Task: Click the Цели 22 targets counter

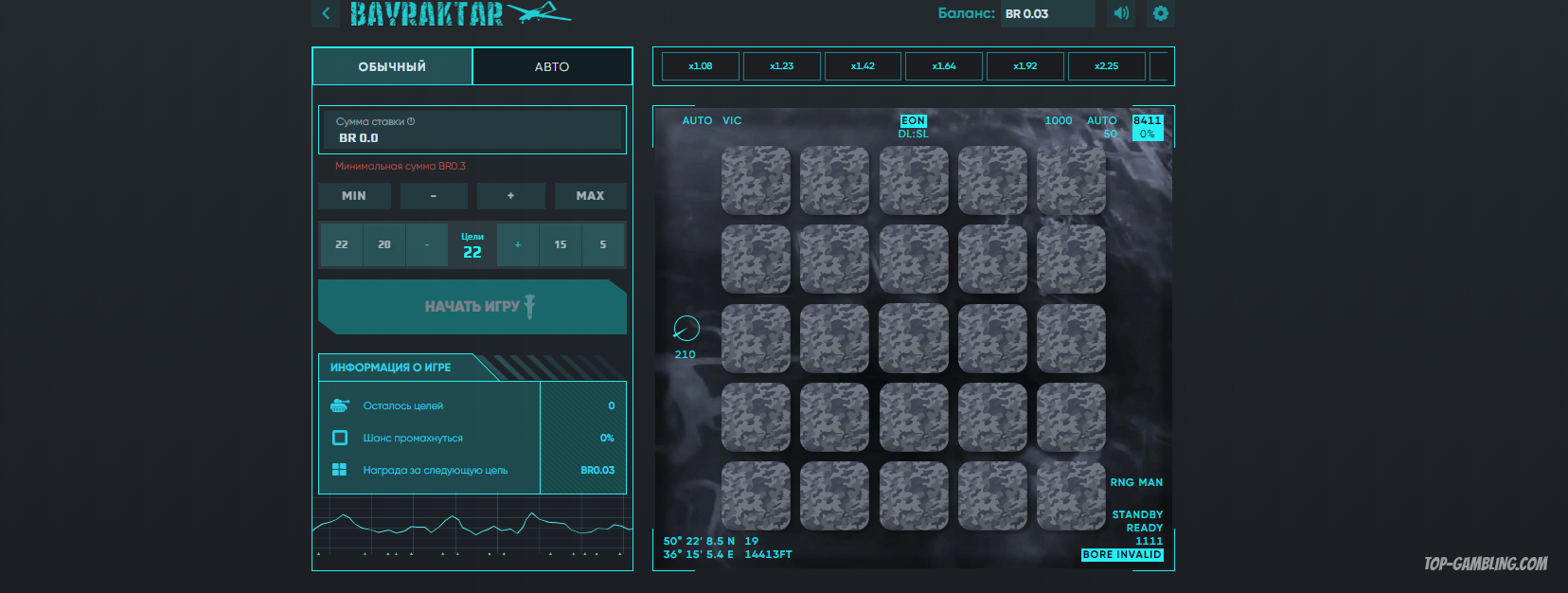Action: coord(472,244)
